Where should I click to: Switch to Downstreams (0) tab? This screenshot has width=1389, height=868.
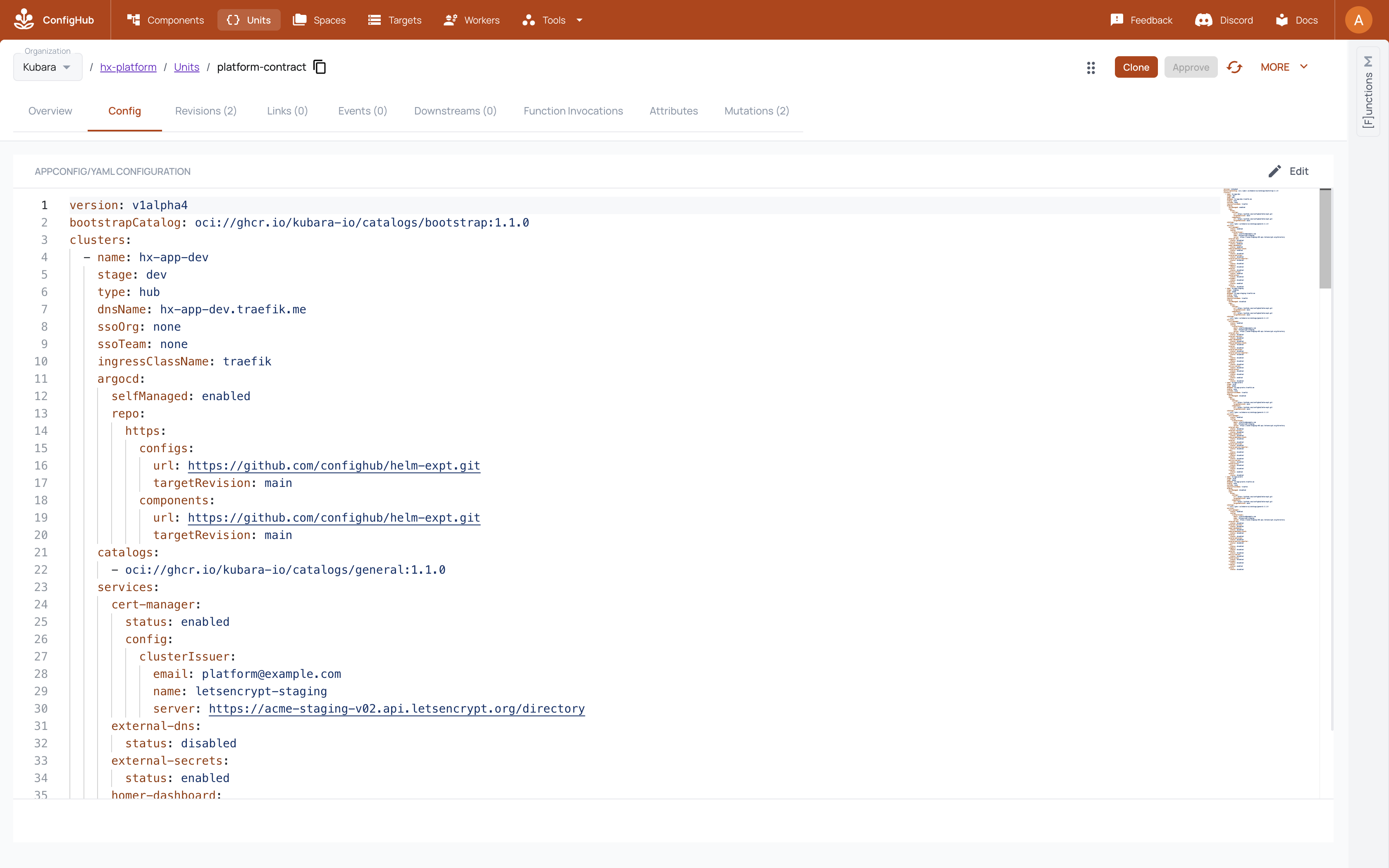(x=455, y=111)
